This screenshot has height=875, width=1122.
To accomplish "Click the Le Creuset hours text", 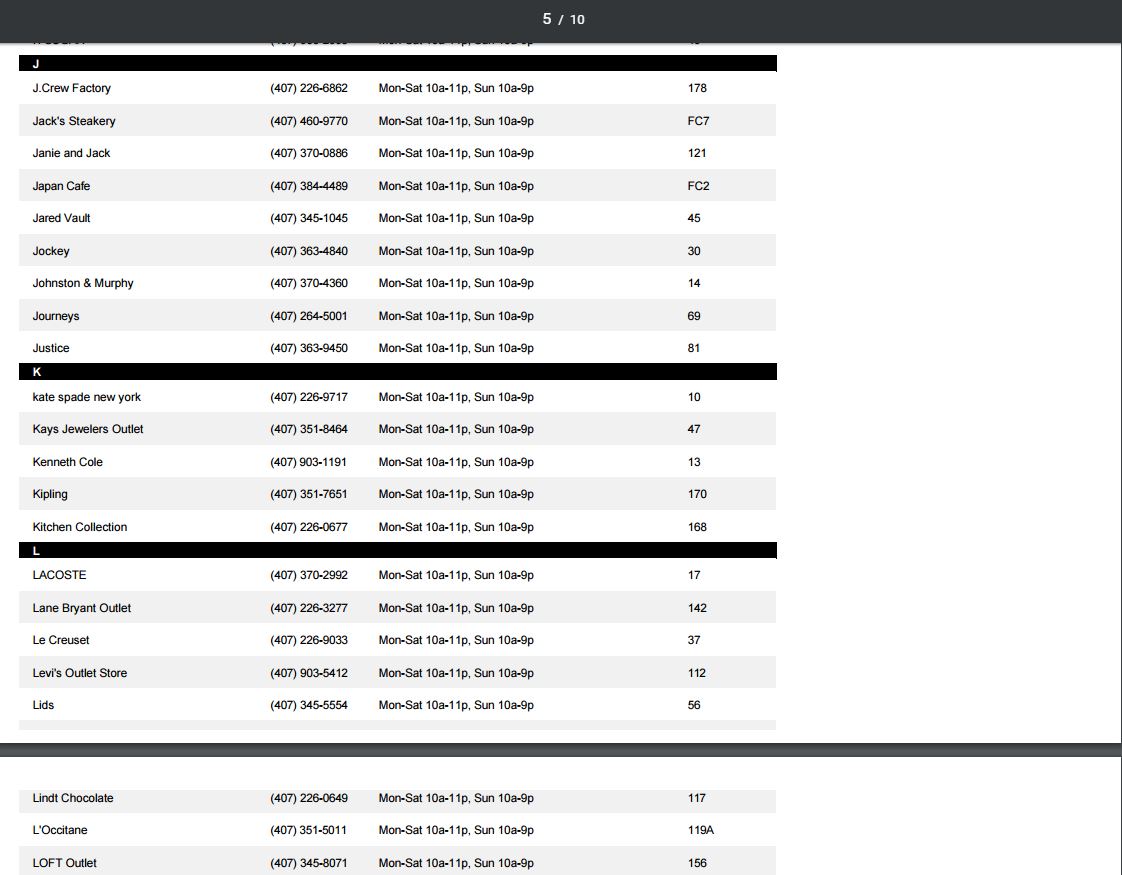I will tap(456, 640).
